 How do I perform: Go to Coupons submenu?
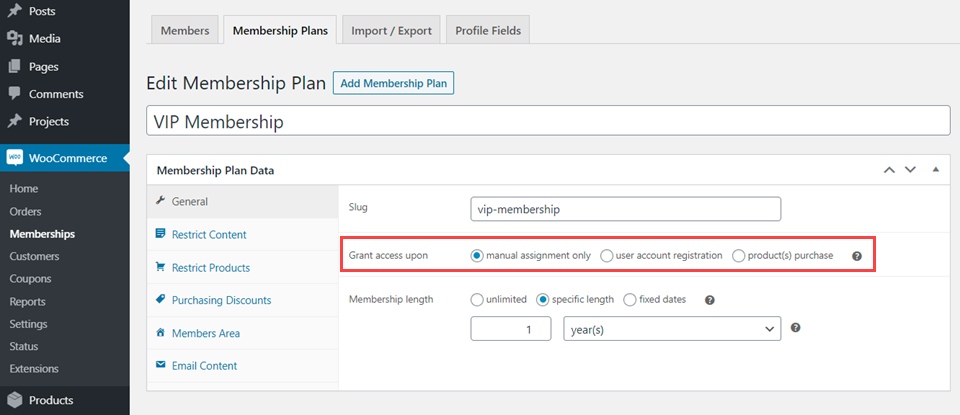[31, 279]
